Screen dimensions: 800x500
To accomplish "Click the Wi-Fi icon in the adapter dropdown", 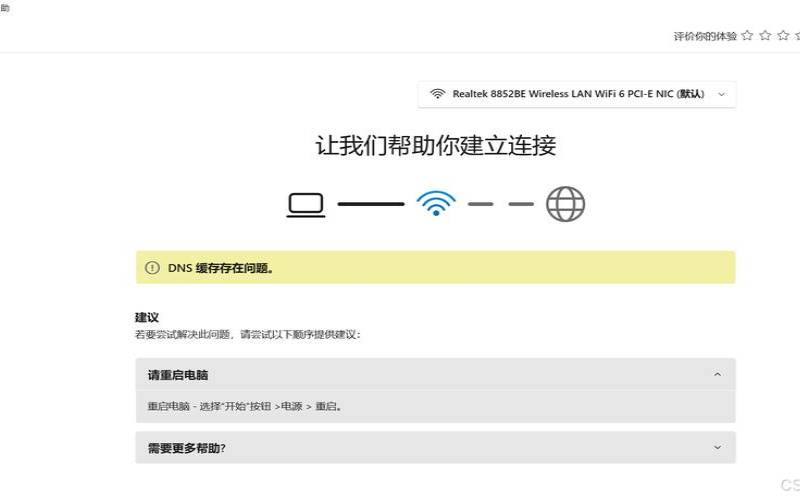I will point(437,94).
